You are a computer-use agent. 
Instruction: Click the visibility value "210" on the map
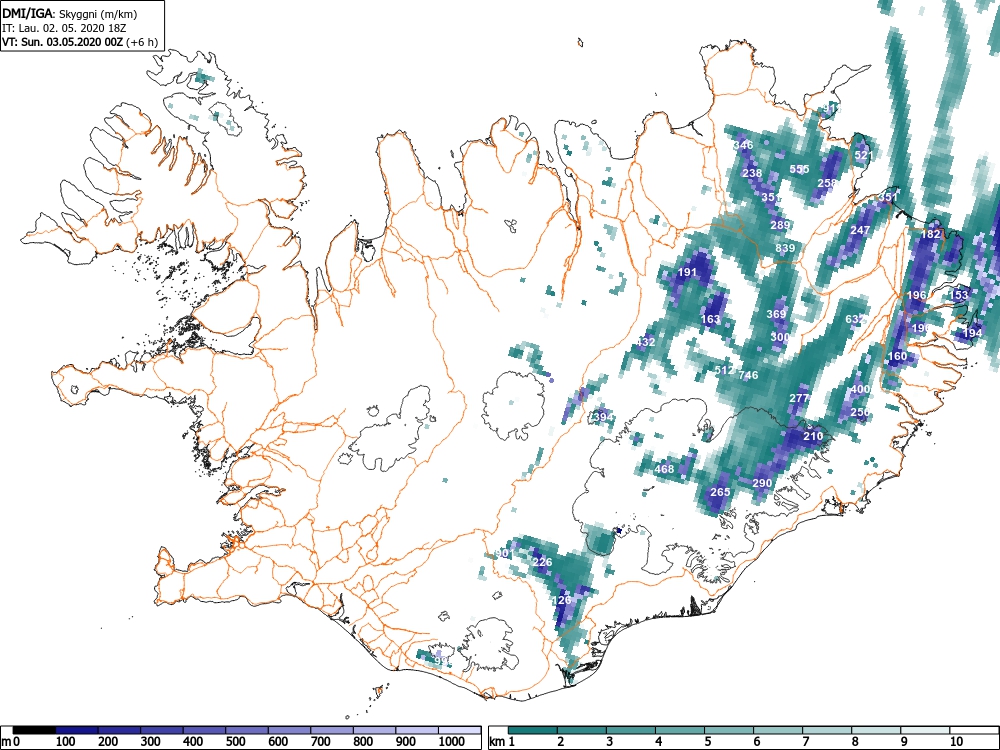pyautogui.click(x=813, y=436)
